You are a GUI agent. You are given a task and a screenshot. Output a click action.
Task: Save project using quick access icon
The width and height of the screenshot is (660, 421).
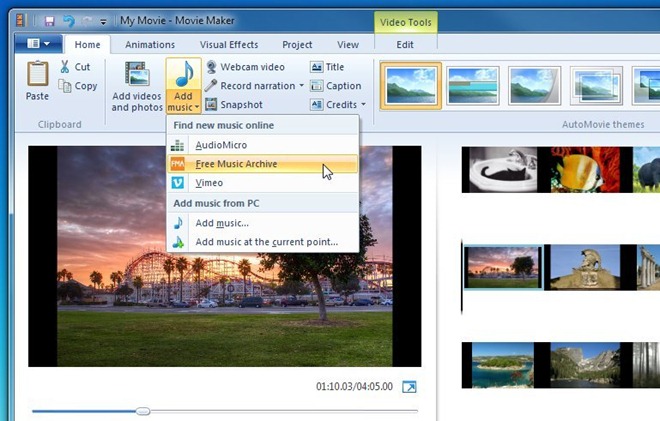click(49, 21)
